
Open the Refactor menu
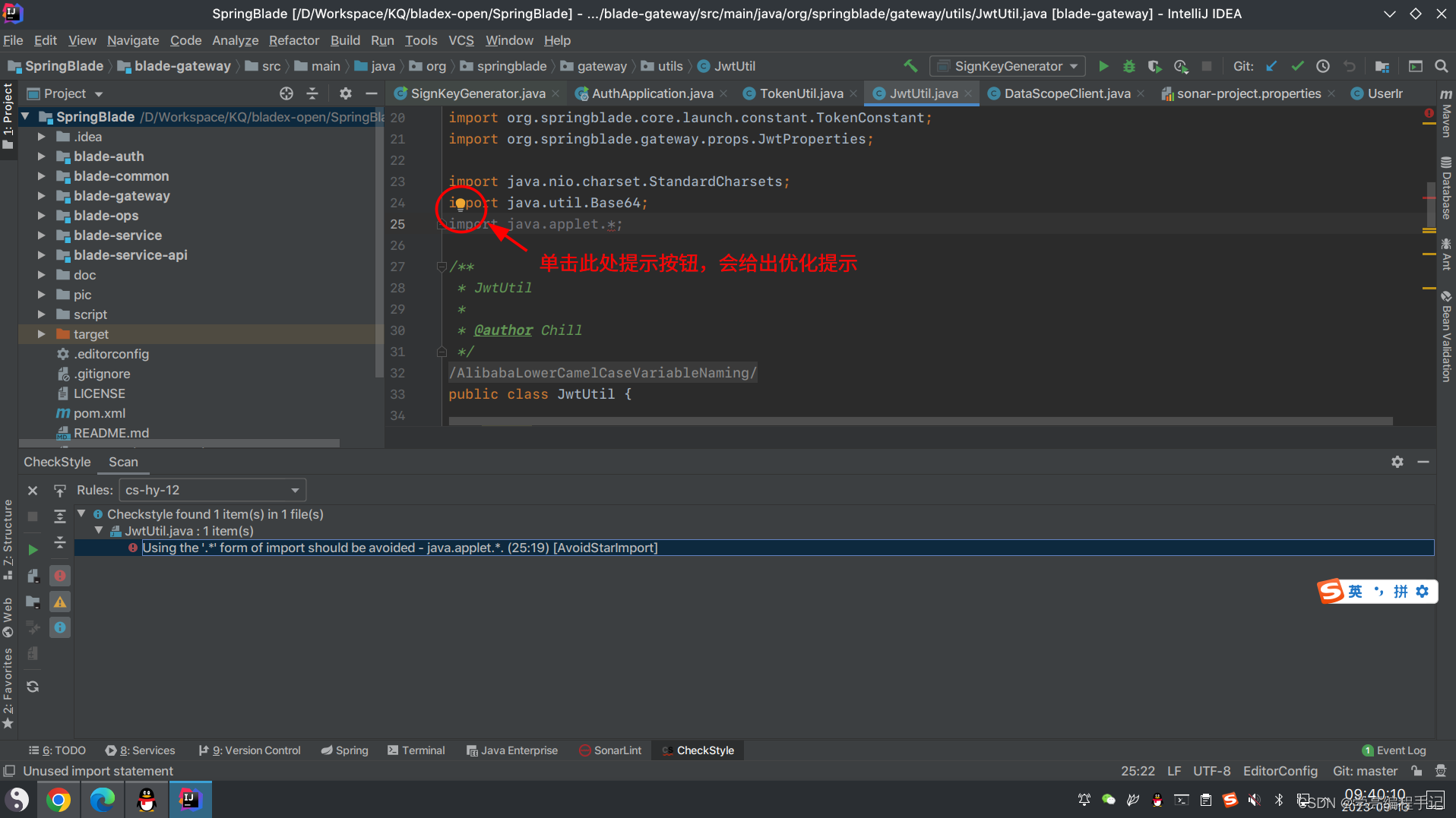(293, 40)
